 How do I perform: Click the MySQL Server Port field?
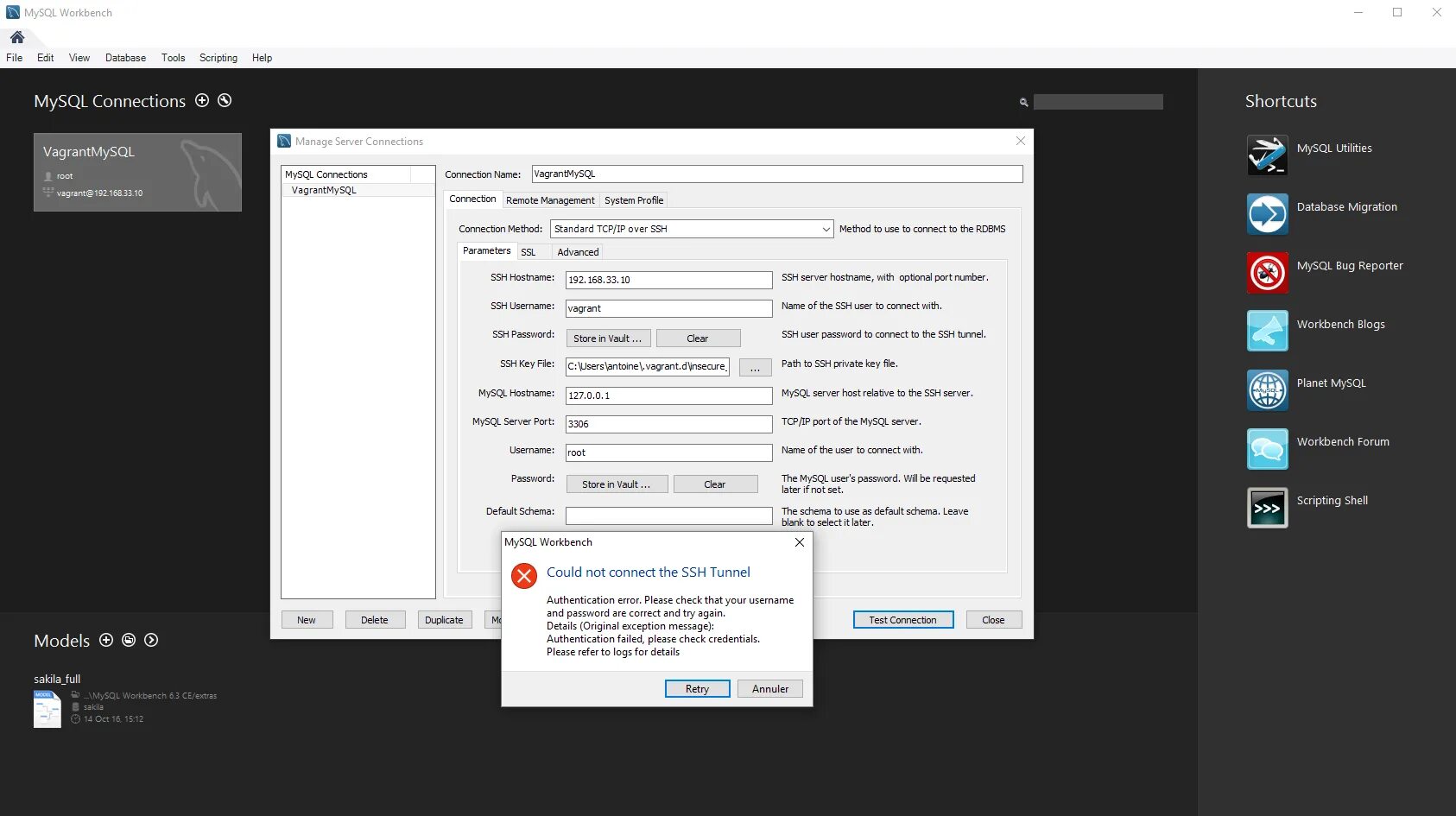coord(669,424)
